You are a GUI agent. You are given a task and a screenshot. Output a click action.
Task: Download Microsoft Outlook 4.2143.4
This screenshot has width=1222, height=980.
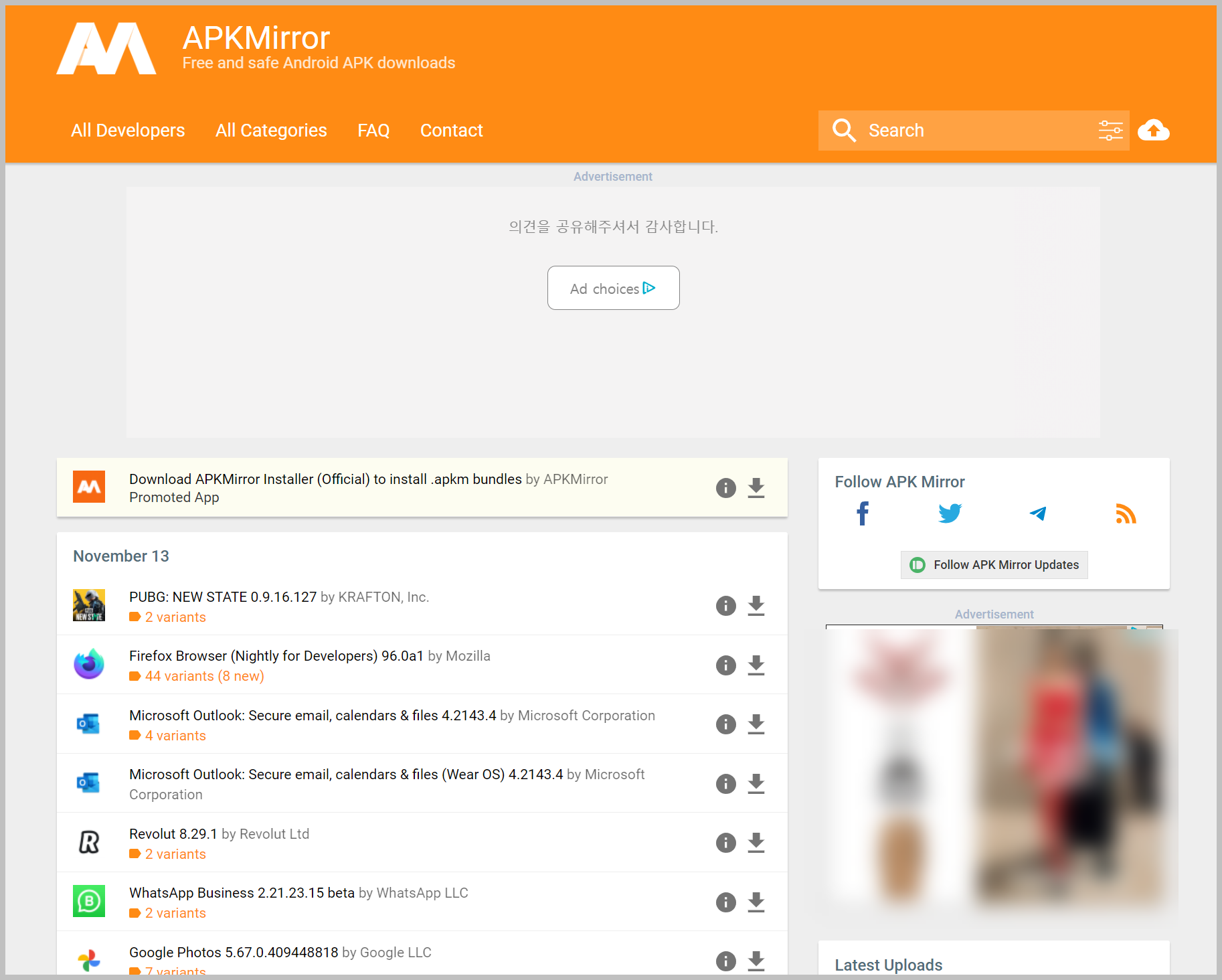756,724
